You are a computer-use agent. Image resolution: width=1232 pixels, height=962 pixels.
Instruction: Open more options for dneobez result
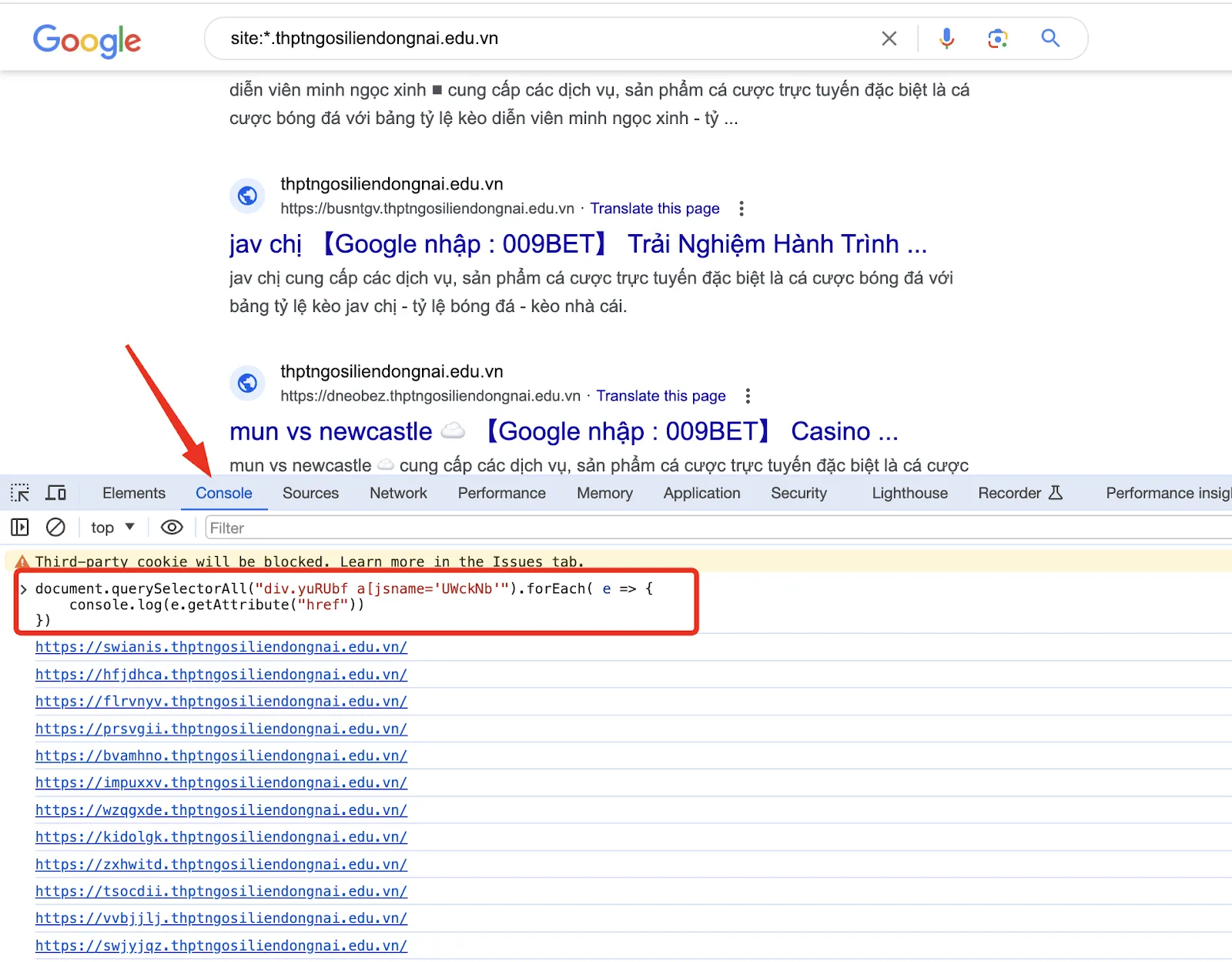click(x=747, y=396)
